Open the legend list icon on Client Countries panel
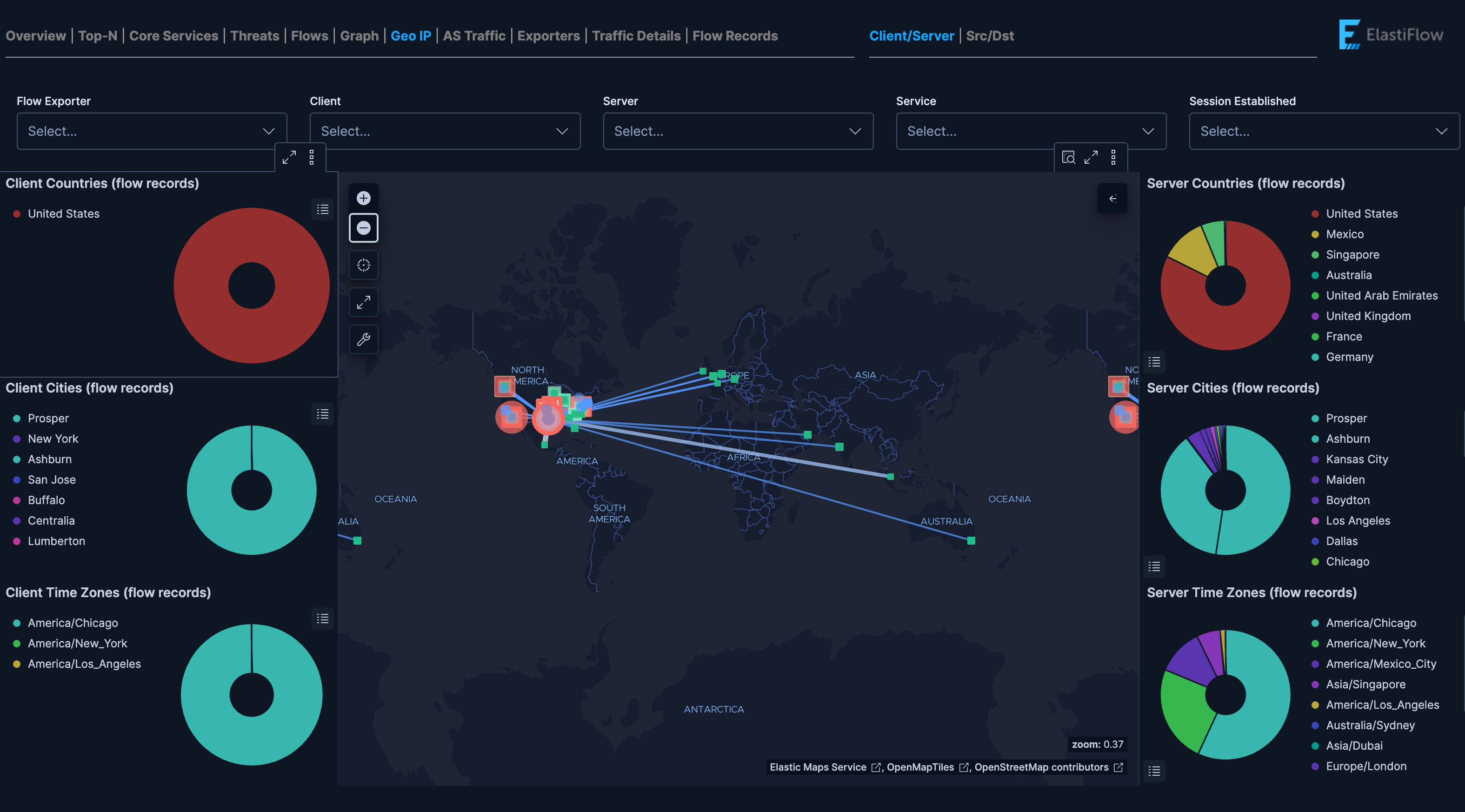 [322, 209]
